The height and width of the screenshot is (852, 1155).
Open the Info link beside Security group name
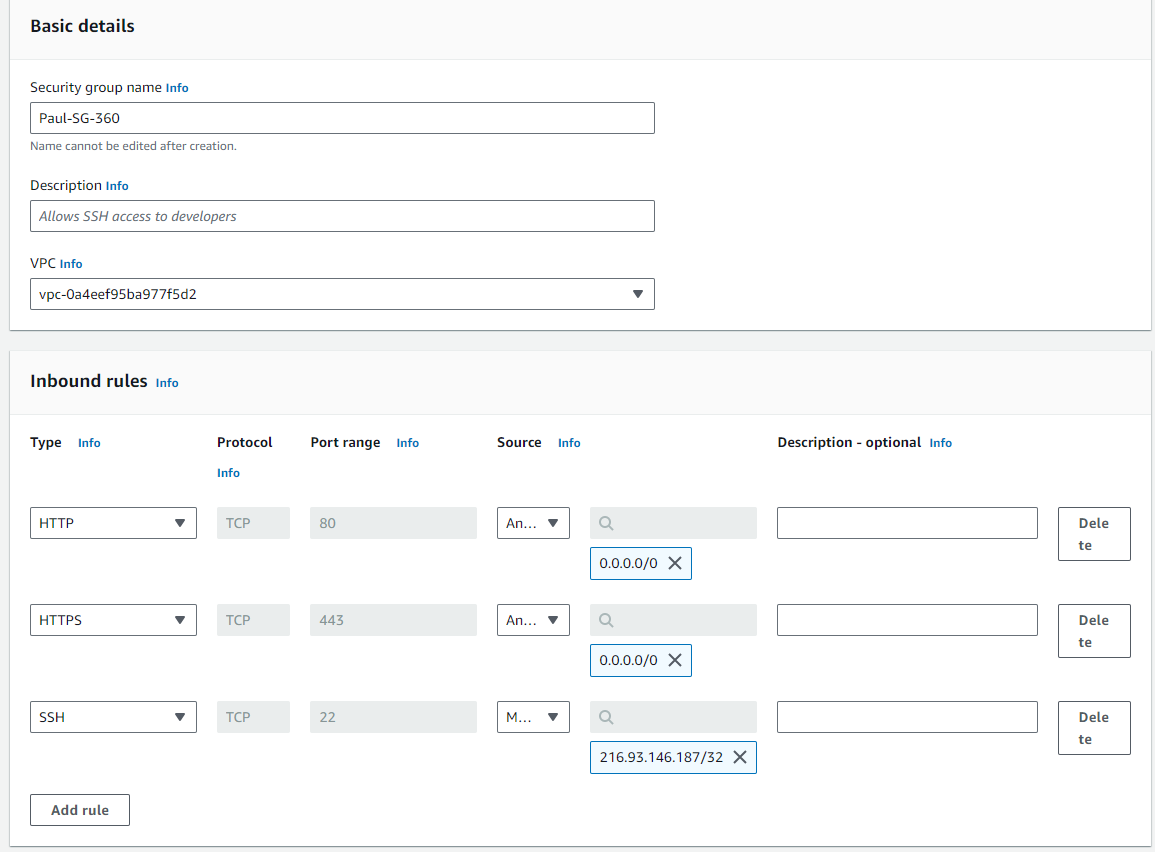(x=177, y=88)
